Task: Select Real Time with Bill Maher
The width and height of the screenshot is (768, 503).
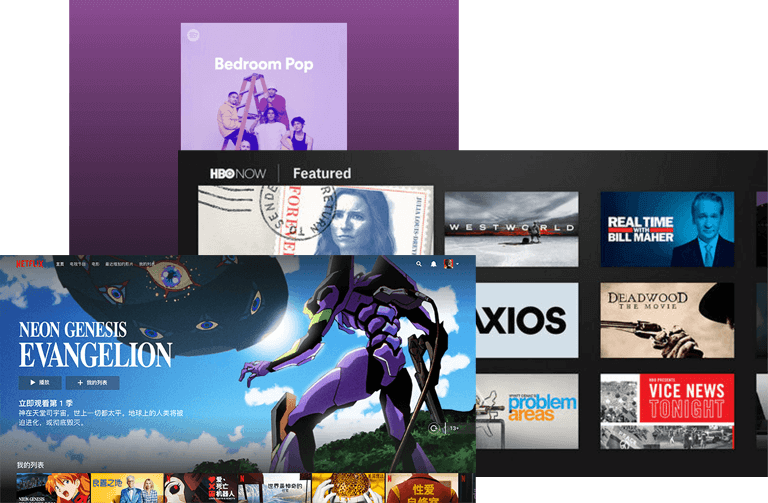Action: click(667, 229)
